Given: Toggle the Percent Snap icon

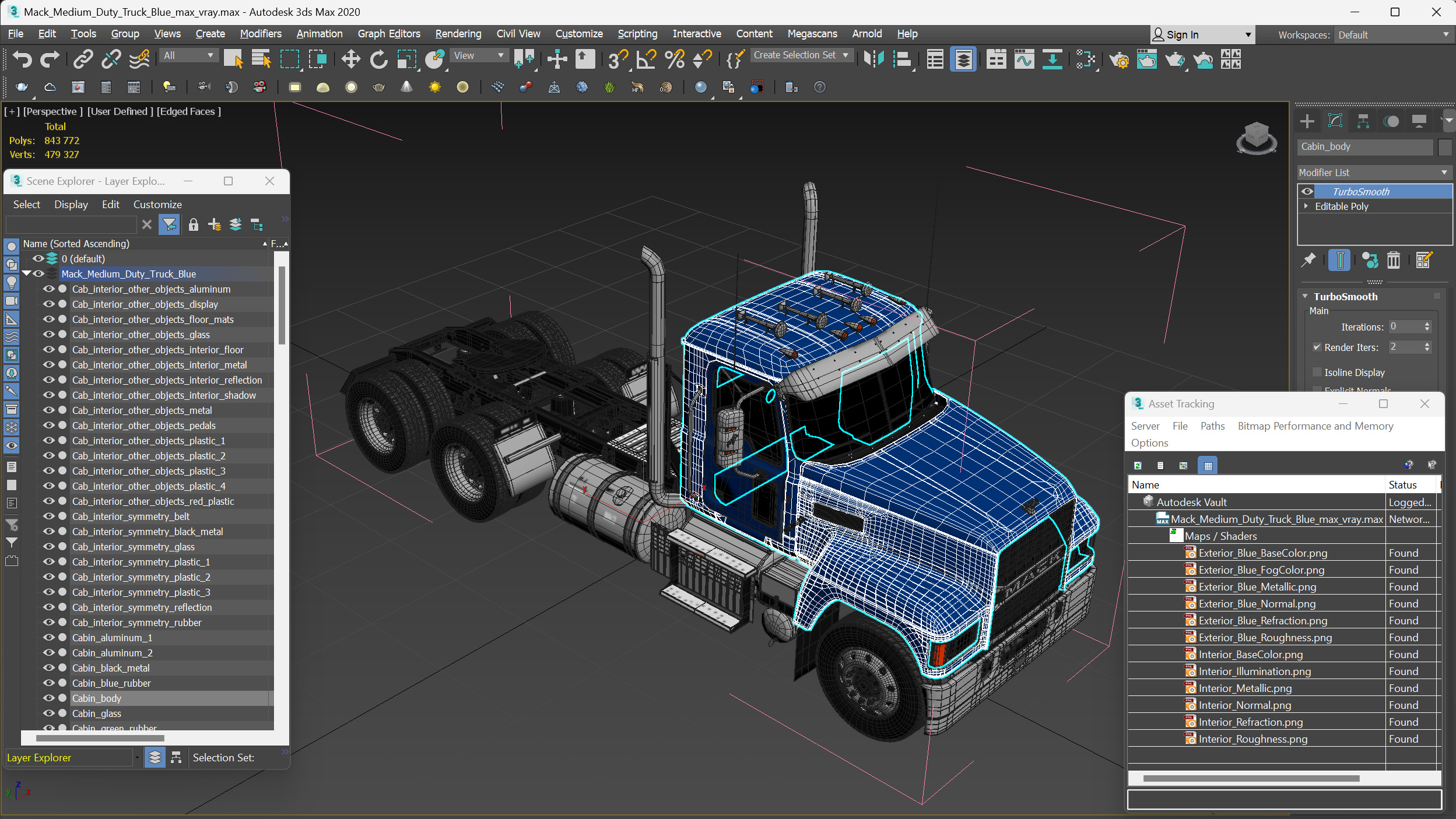Looking at the screenshot, I should pyautogui.click(x=675, y=59).
